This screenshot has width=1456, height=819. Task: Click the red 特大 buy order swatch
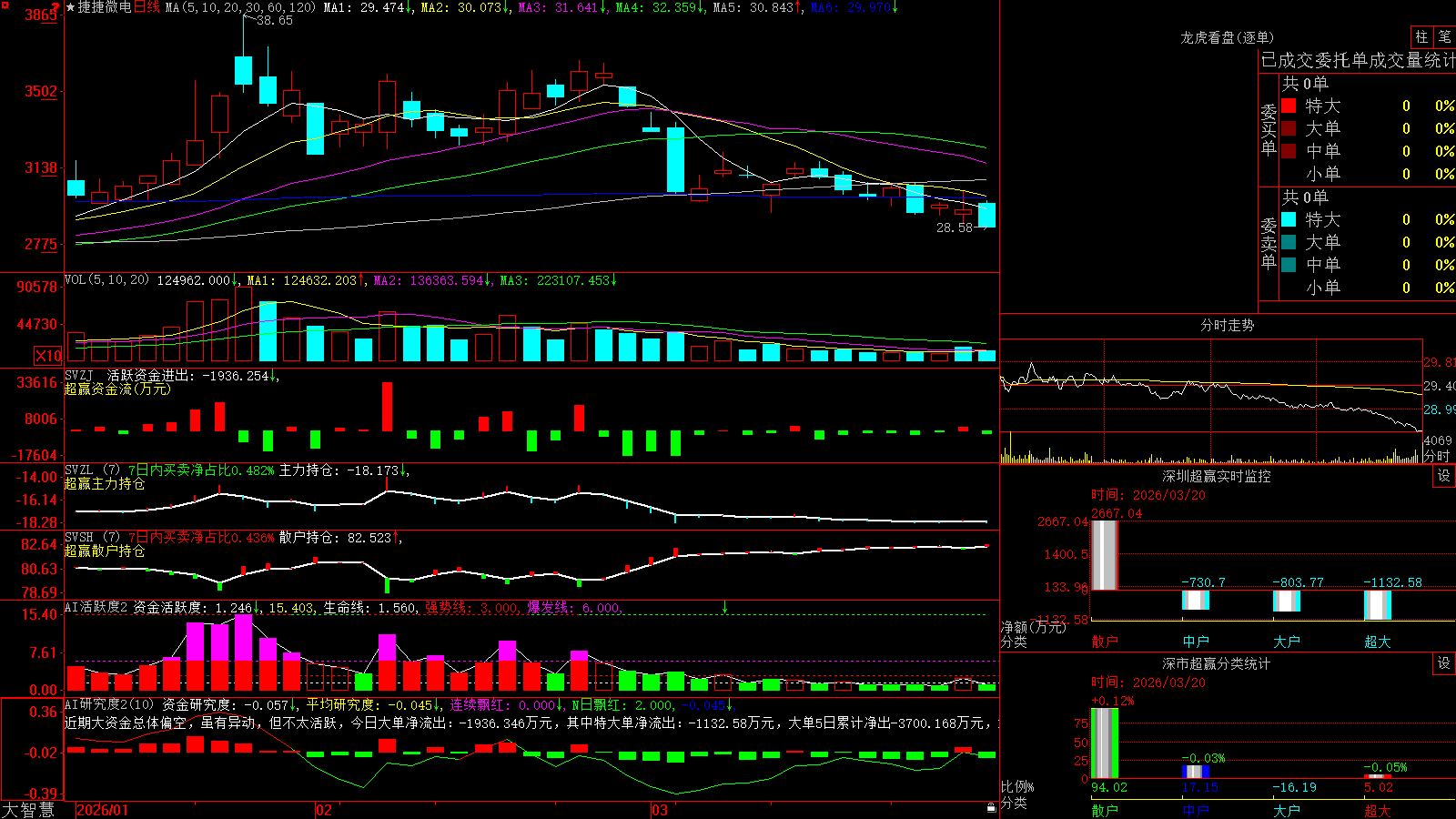click(1289, 106)
